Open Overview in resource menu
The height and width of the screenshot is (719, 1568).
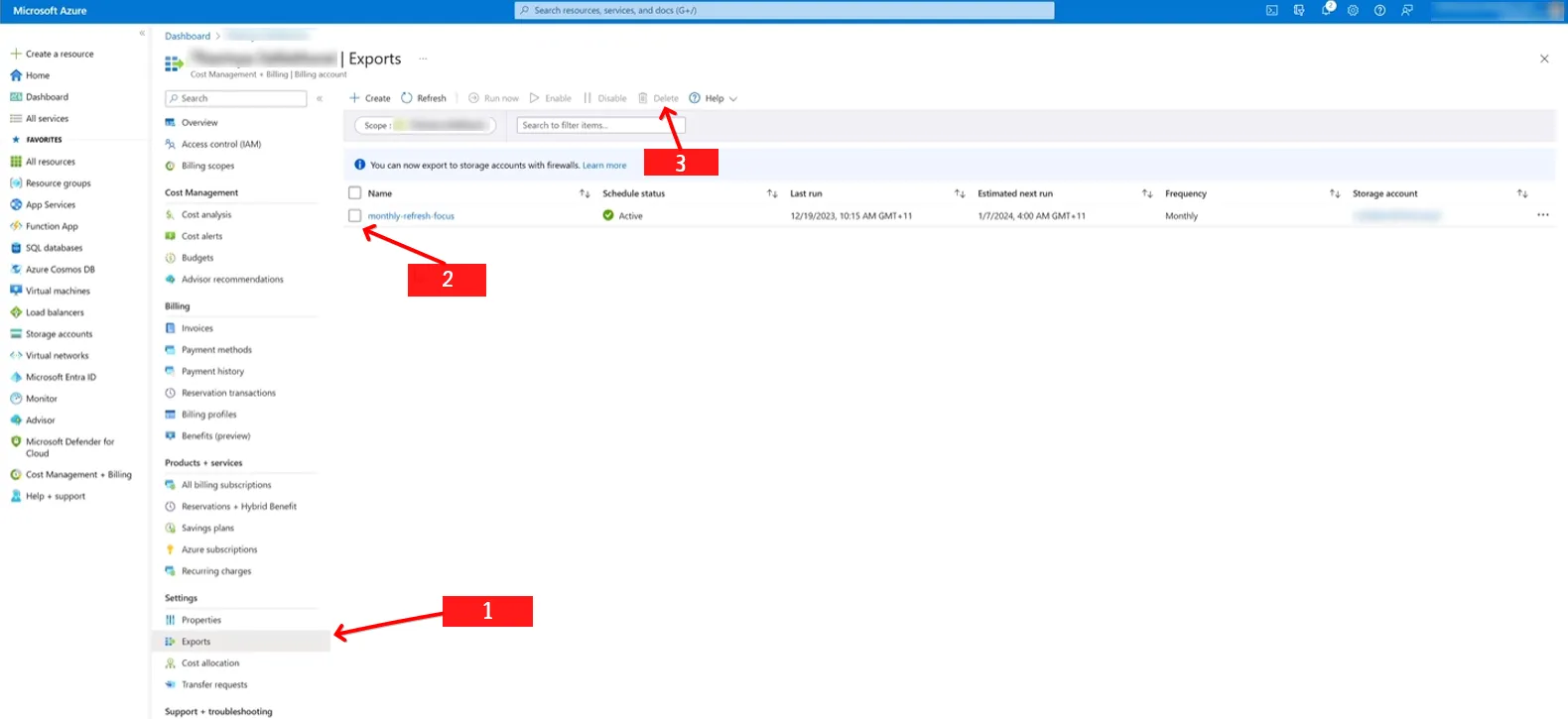(x=198, y=123)
